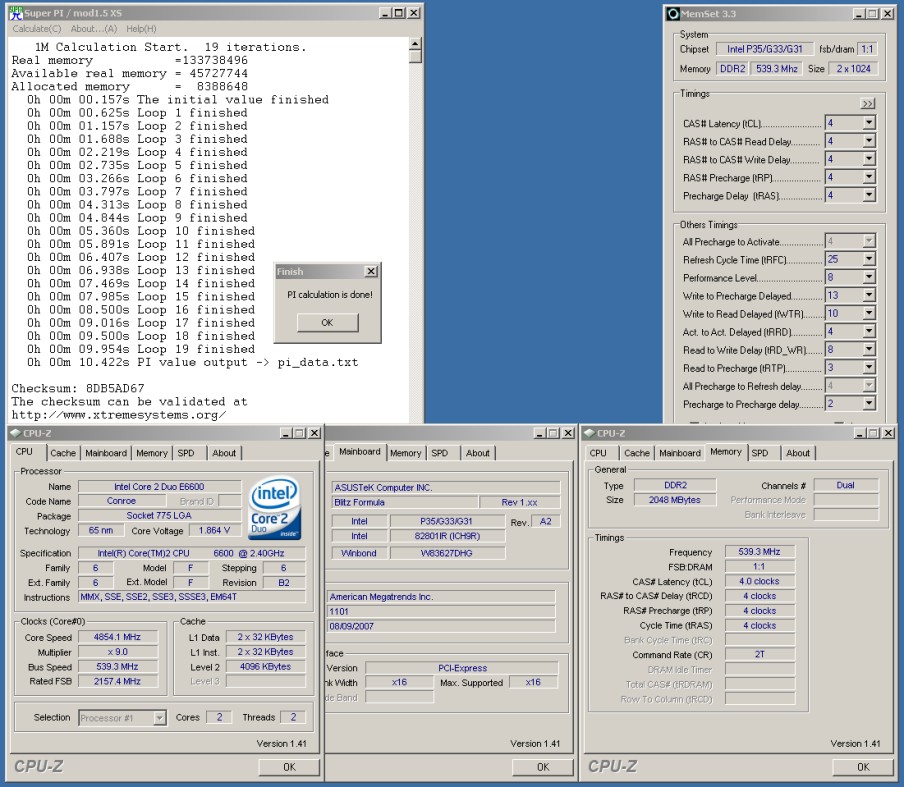
Task: Click the Core Speed 4854.1 MHz field
Action: point(118,637)
